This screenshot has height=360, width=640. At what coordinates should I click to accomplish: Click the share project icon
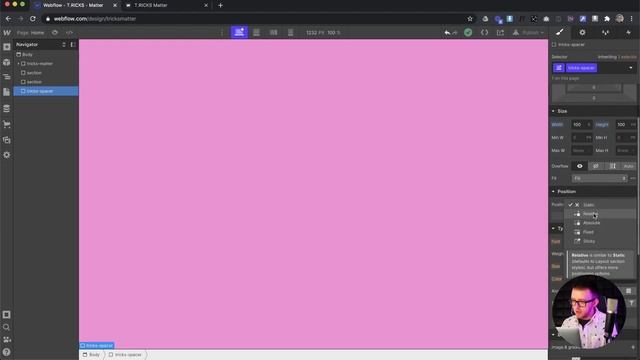[x=500, y=33]
